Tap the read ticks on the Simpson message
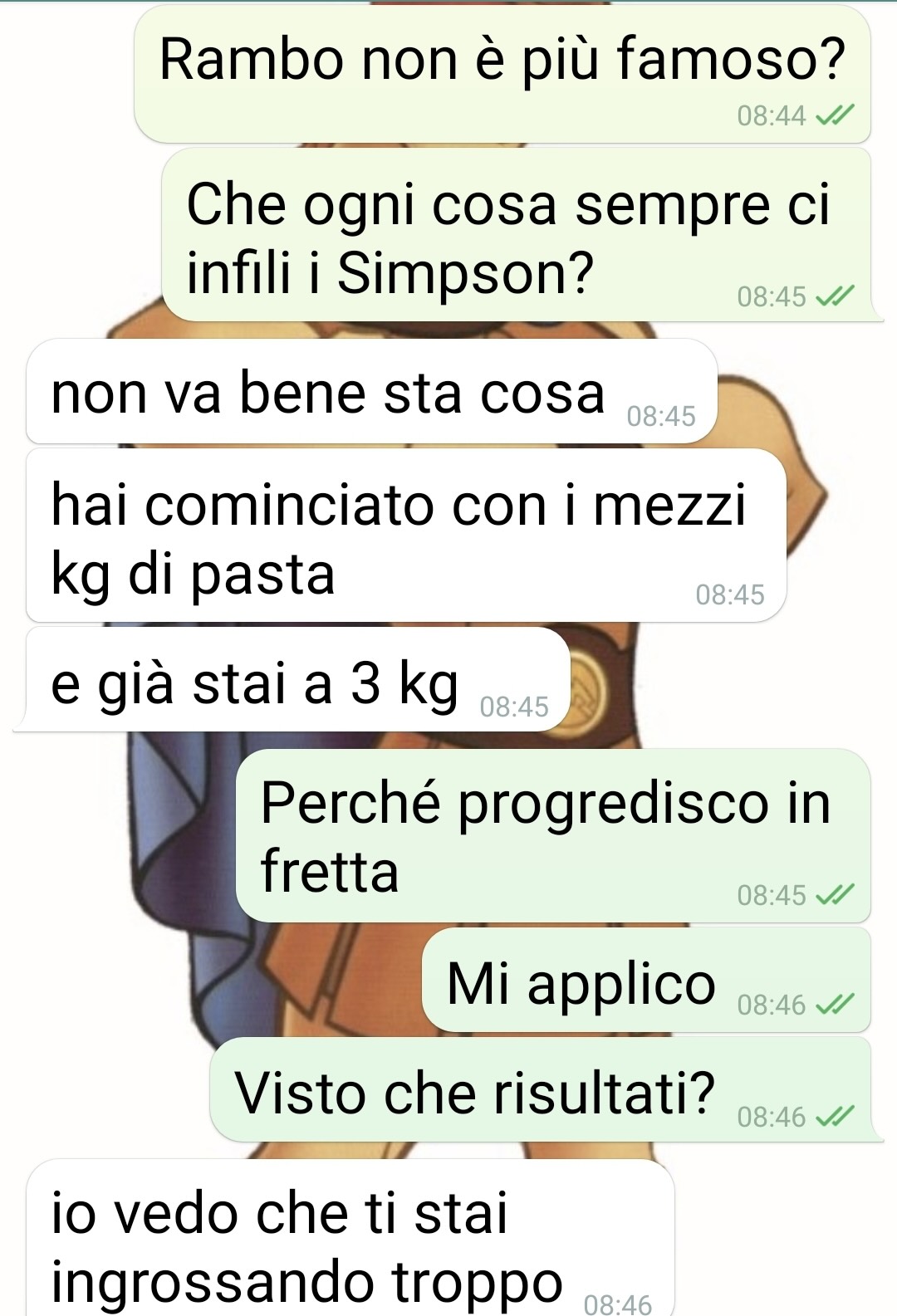 pyautogui.click(x=832, y=296)
